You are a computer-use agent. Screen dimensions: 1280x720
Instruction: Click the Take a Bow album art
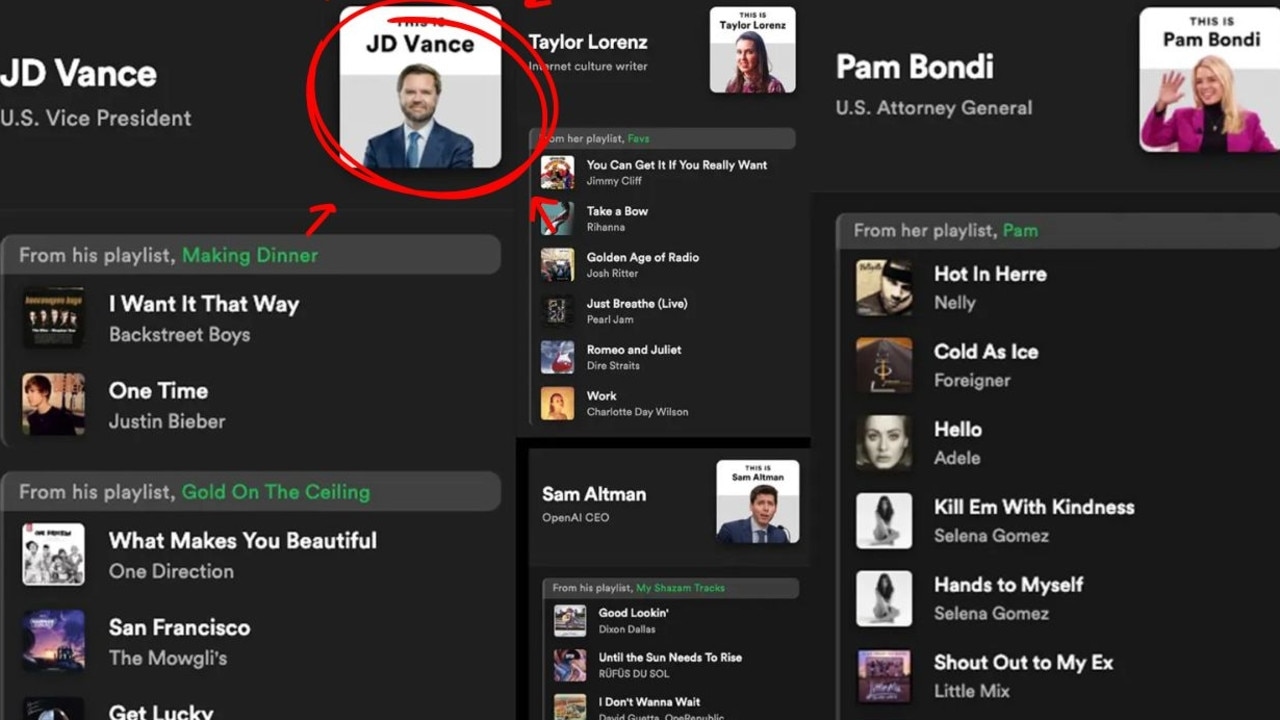tap(558, 218)
